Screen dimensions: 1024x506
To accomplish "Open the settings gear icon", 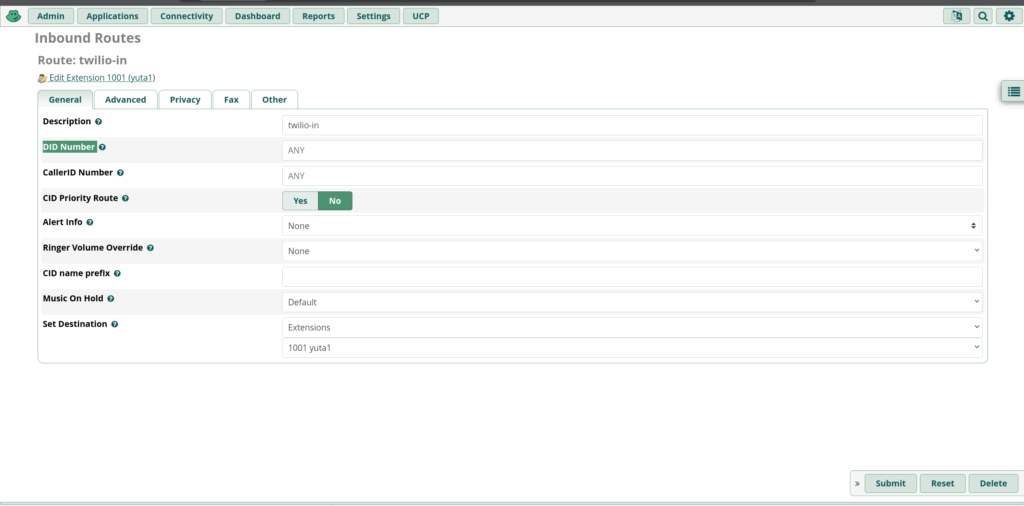I will (x=1009, y=16).
